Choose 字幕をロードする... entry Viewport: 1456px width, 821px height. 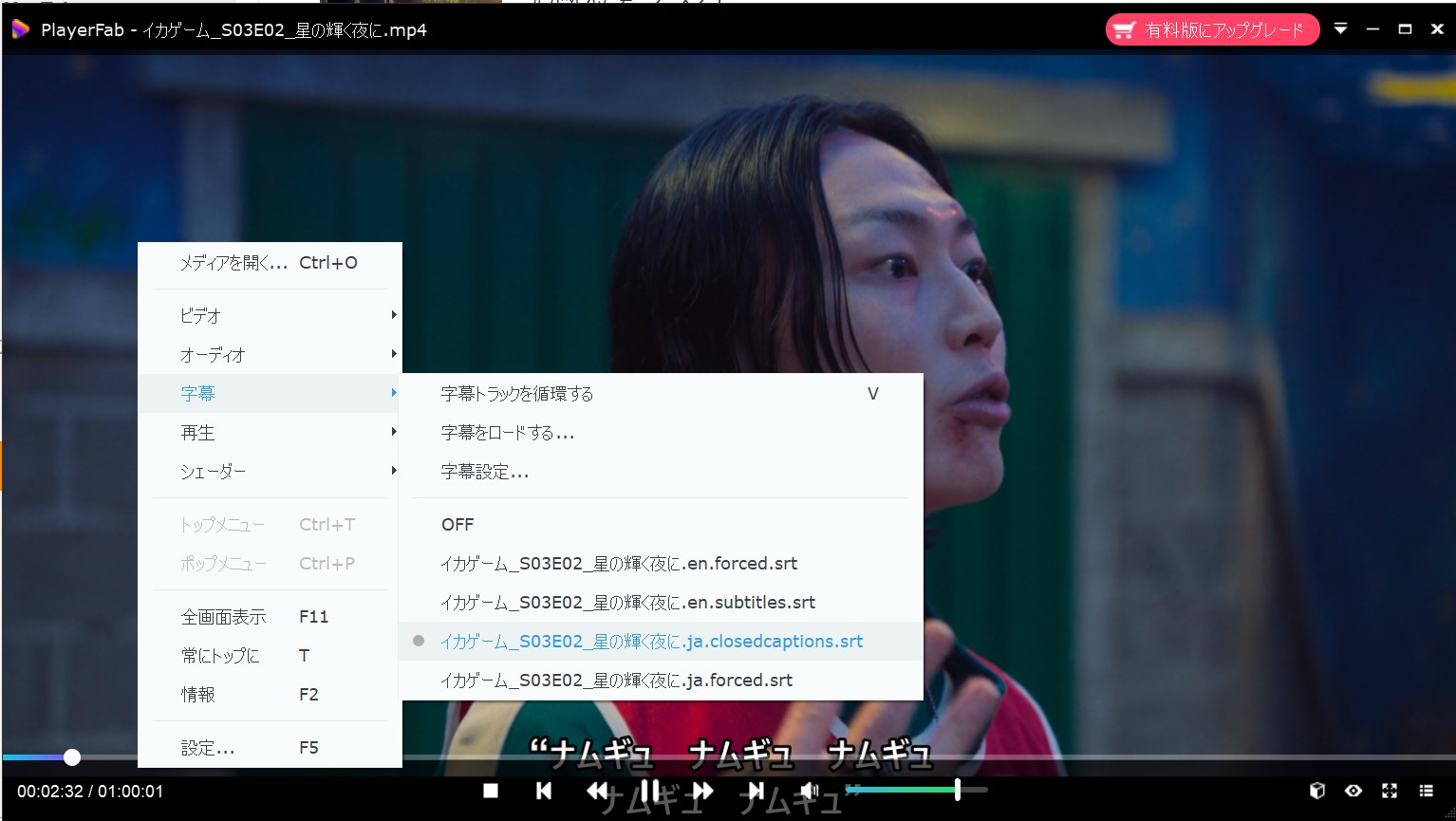[661, 433]
